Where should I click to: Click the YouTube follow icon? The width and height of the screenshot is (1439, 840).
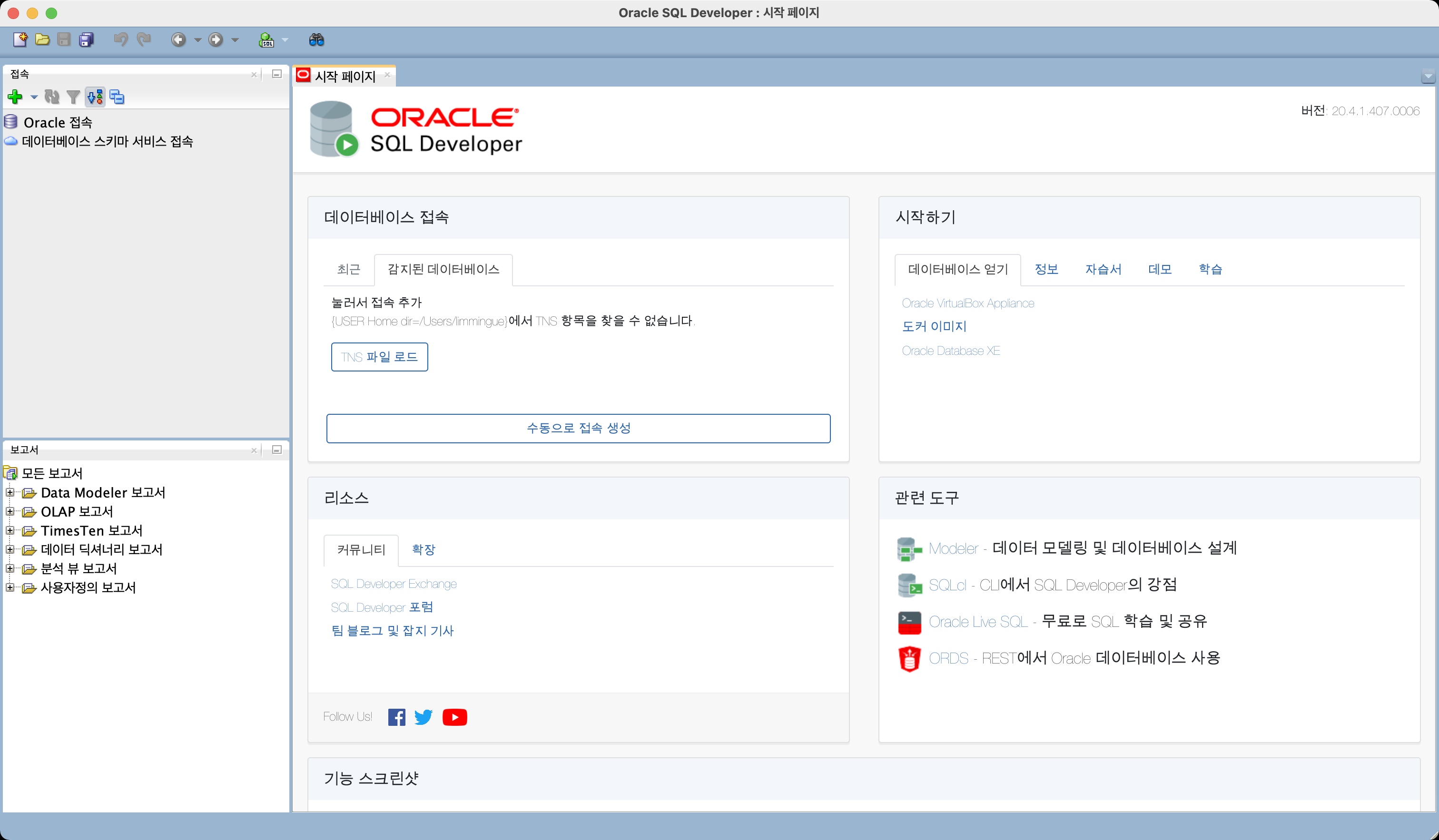[x=454, y=717]
